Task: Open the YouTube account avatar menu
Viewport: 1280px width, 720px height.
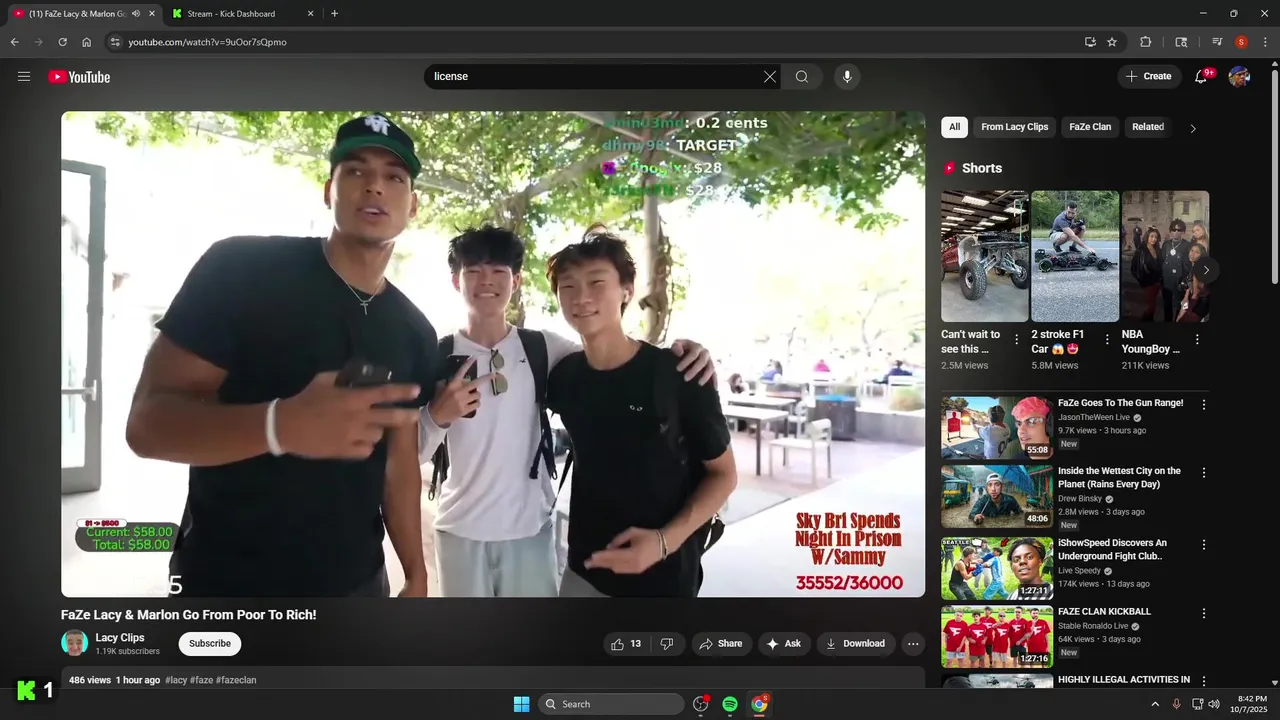Action: point(1239,77)
